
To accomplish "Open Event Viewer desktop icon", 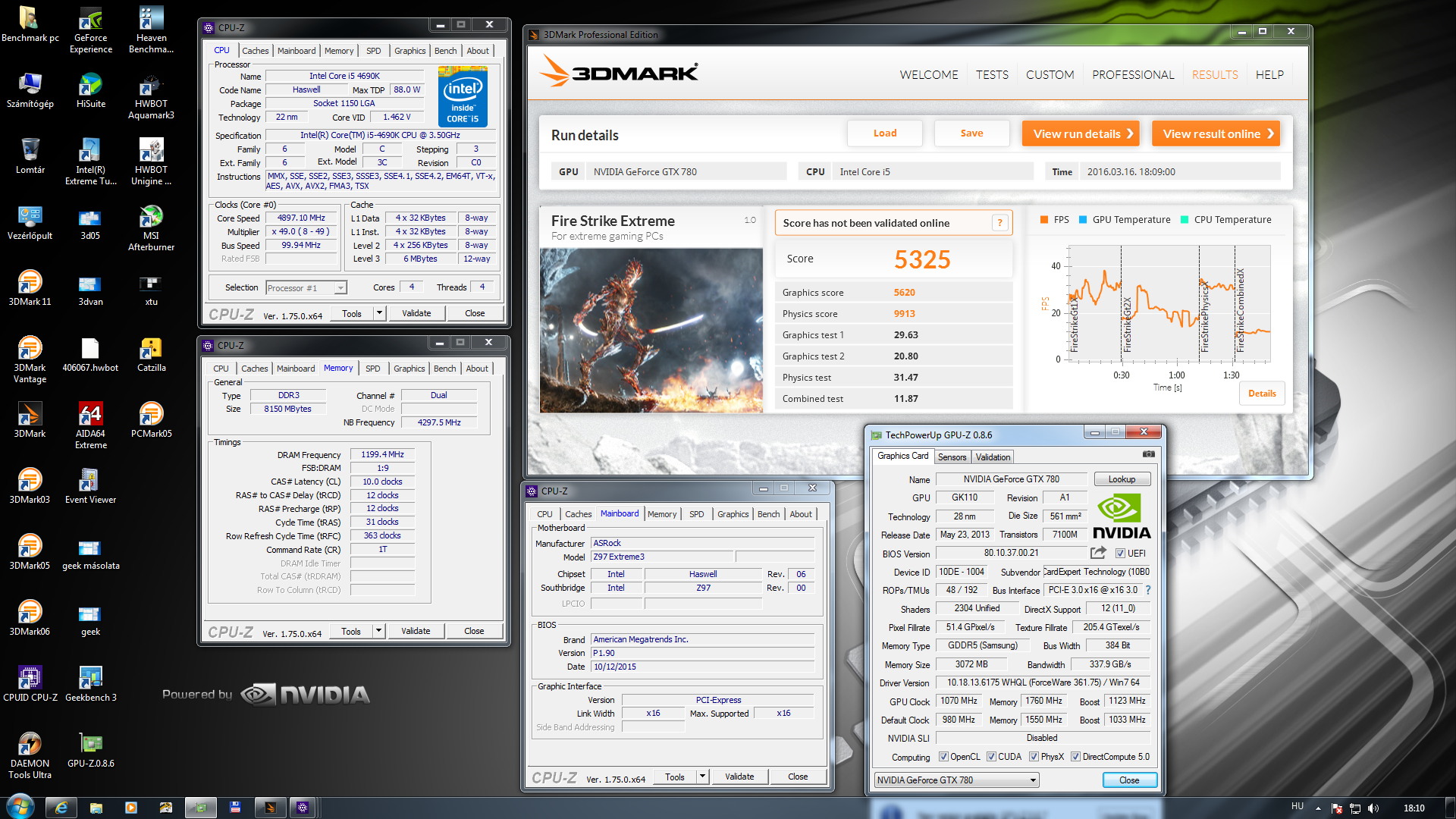I will pos(91,487).
